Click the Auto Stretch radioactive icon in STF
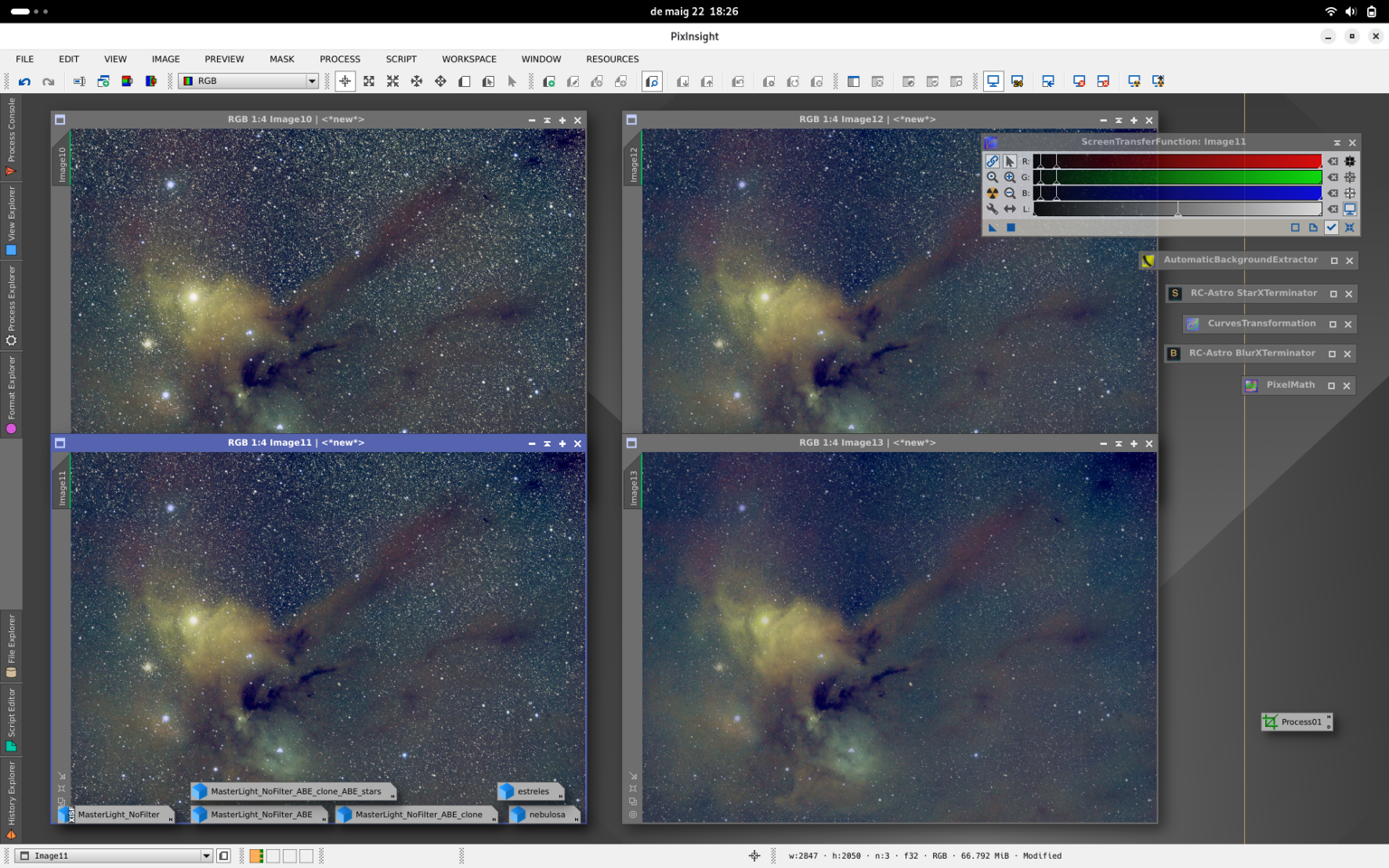 (x=992, y=193)
